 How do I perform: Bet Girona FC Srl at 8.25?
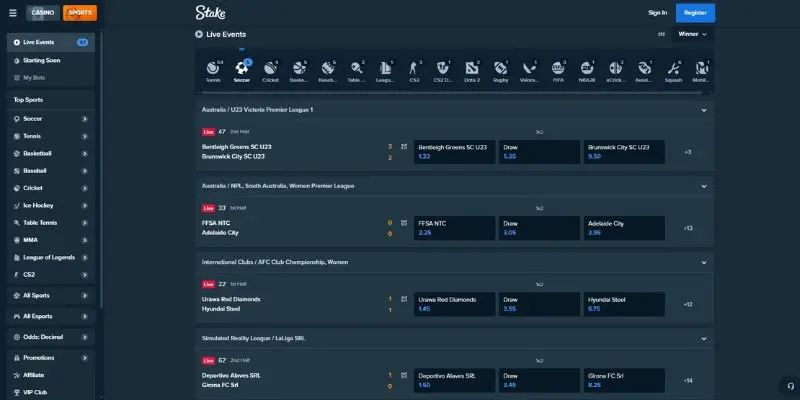click(x=624, y=380)
